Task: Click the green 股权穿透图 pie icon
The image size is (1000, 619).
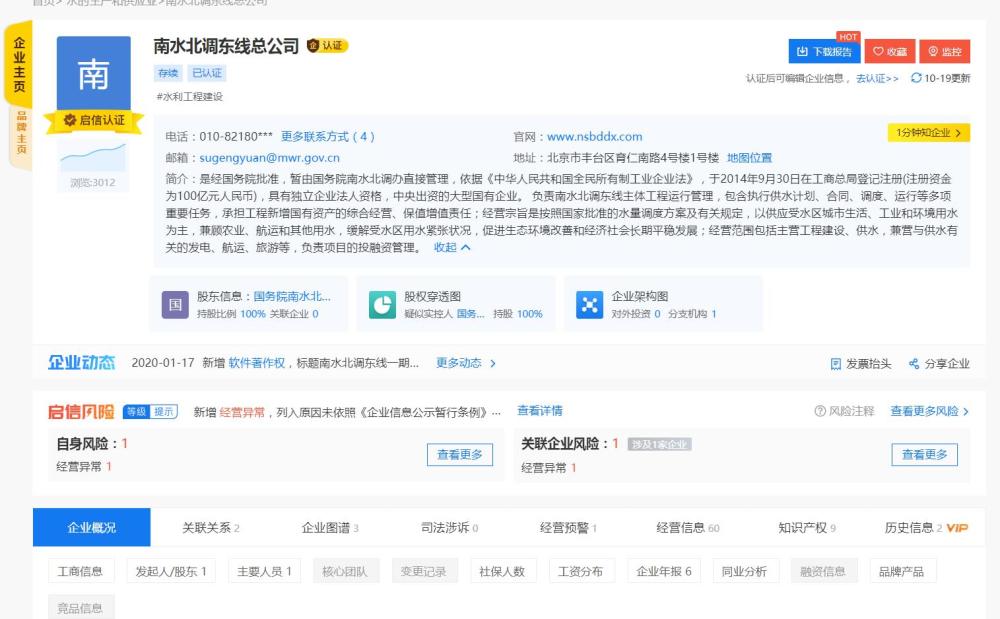Action: [x=383, y=305]
